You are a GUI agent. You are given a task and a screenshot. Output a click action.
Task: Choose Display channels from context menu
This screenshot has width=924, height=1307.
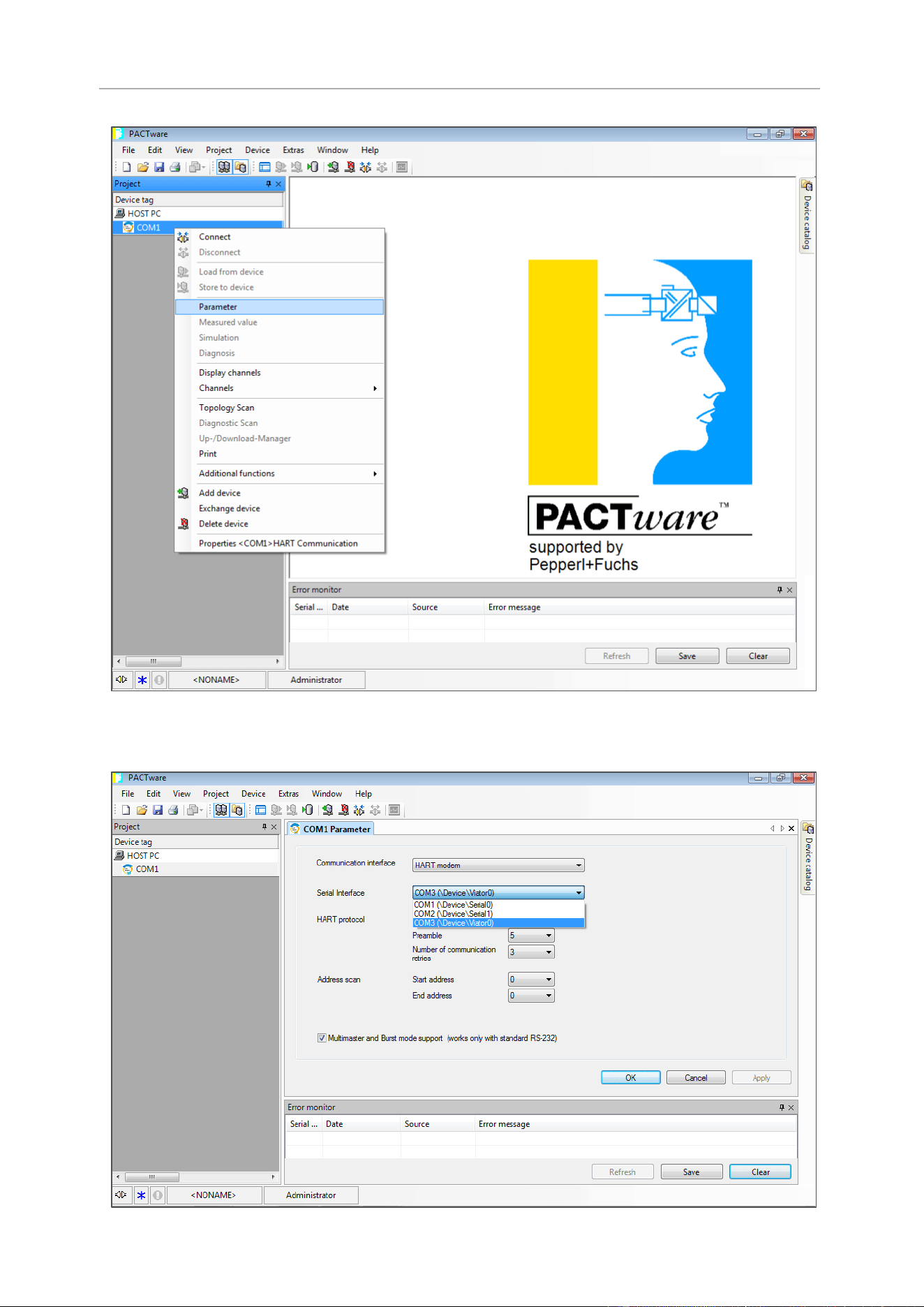tap(279, 373)
